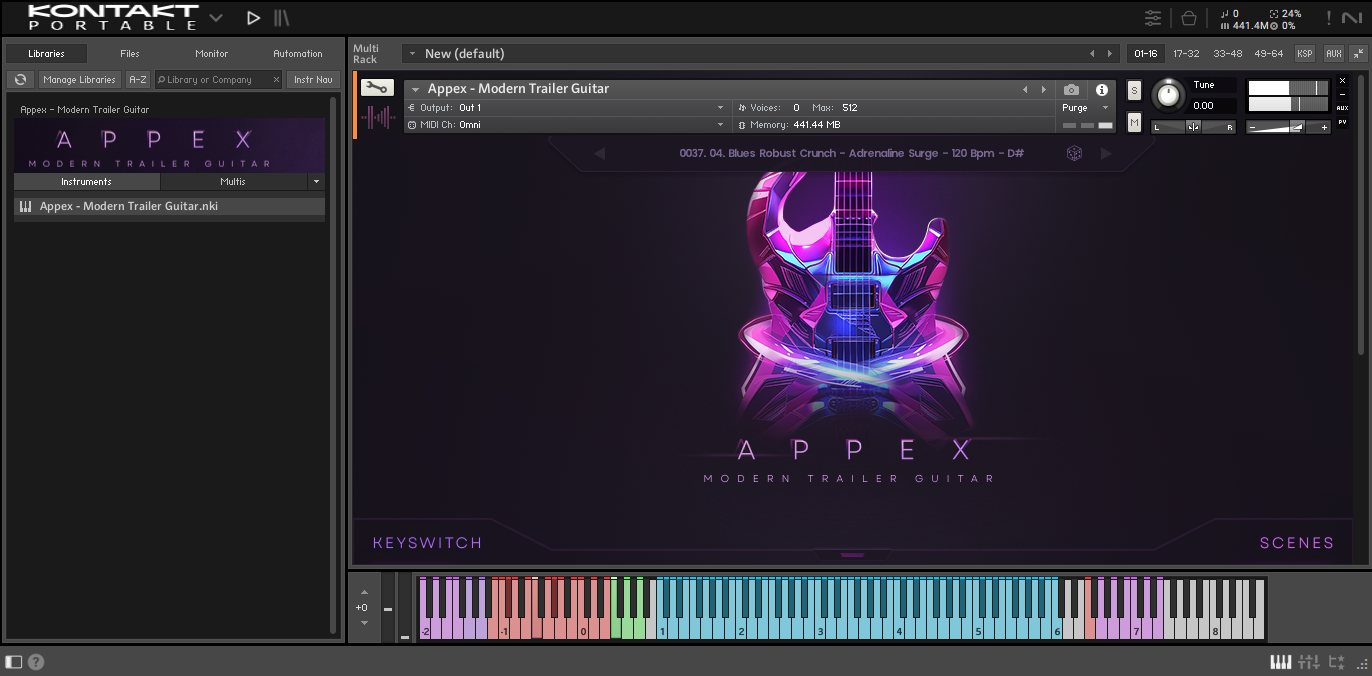
Task: Open the settings sliders icon in header
Action: pos(1153,18)
